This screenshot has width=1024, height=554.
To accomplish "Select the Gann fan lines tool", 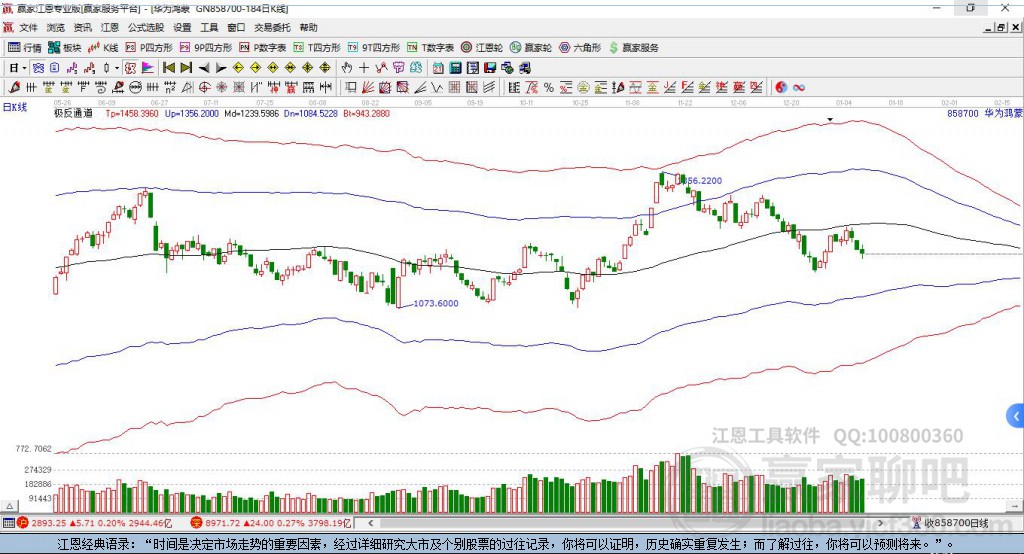I will coord(367,87).
